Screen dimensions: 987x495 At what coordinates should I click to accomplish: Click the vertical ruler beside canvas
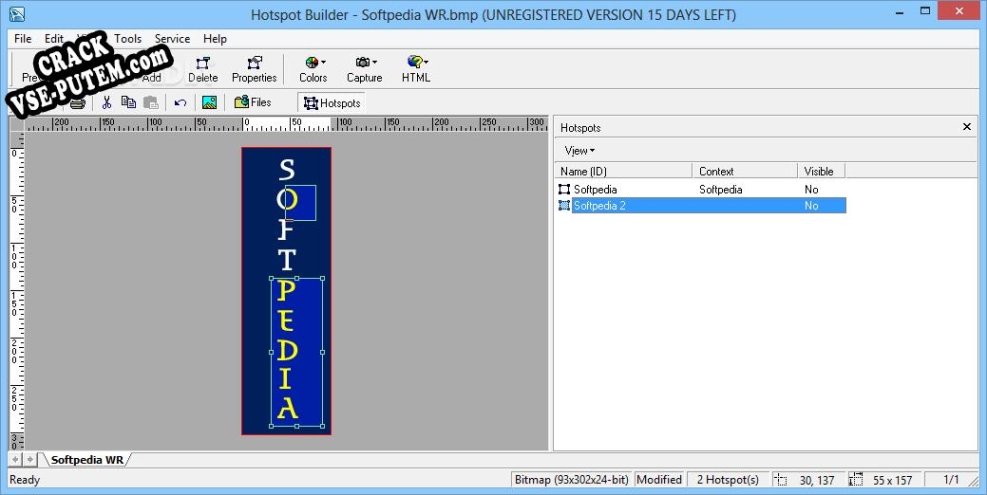(x=17, y=291)
